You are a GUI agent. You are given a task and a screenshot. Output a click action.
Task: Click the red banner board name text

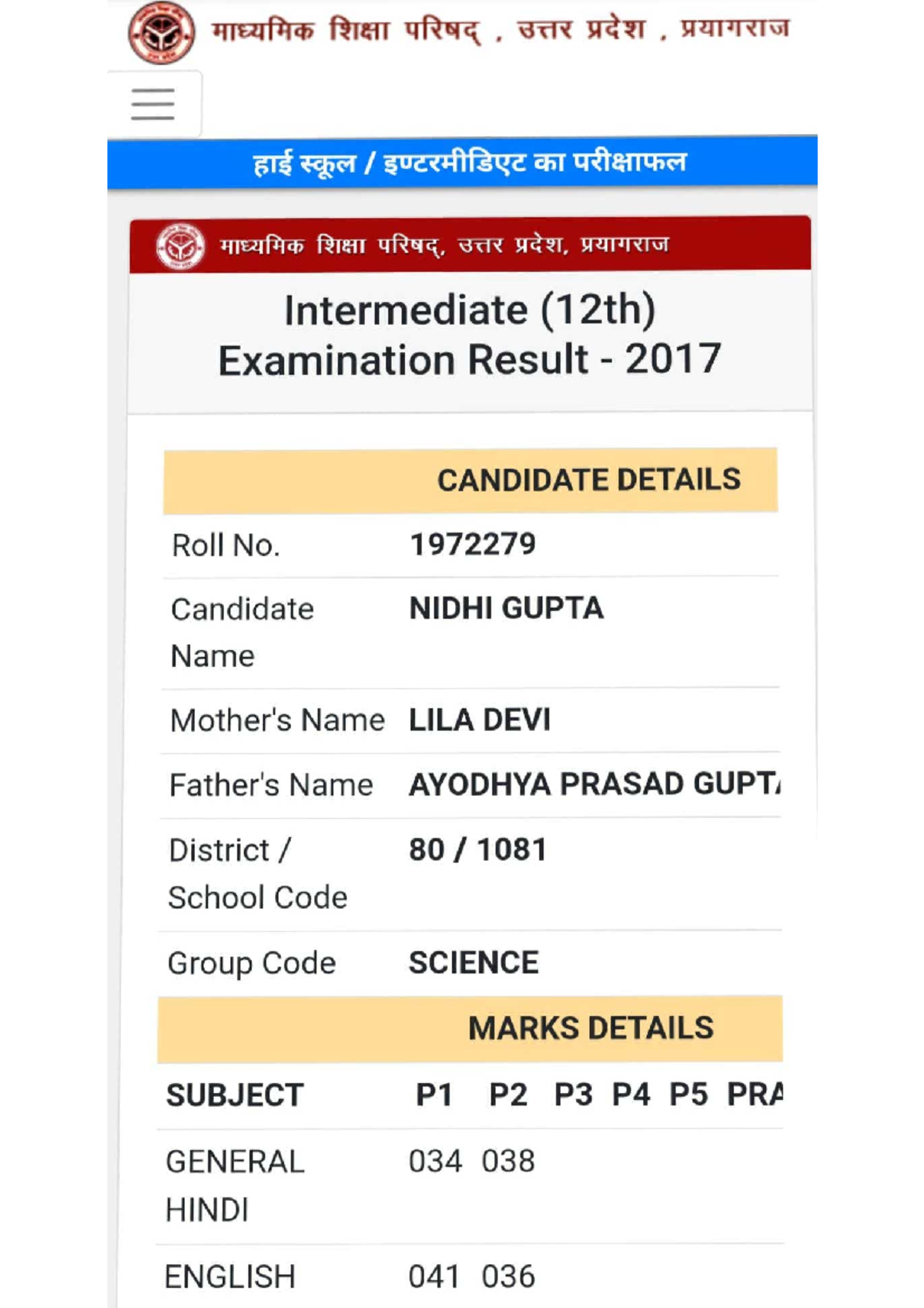click(444, 246)
